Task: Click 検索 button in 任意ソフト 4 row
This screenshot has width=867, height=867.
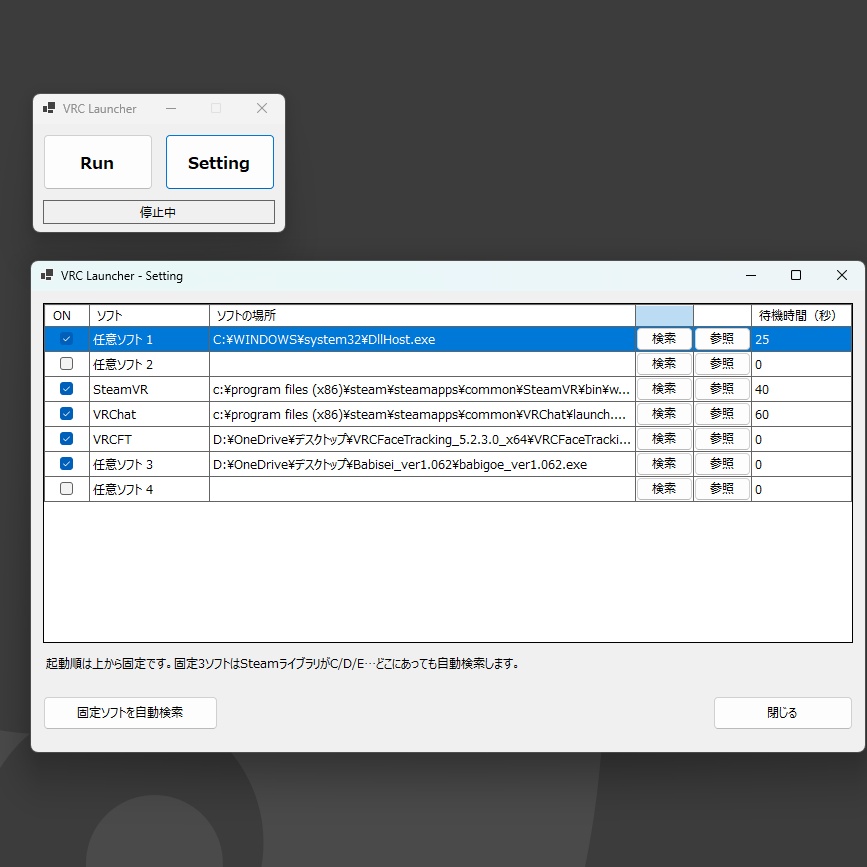Action: pyautogui.click(x=664, y=489)
